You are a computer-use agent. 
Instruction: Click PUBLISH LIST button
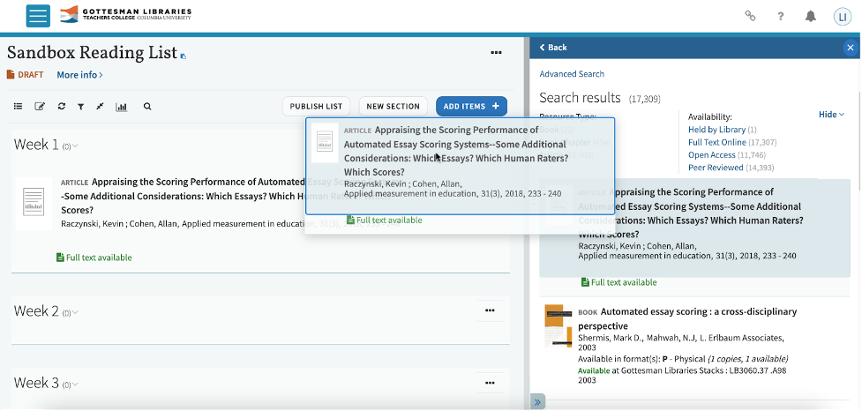pyautogui.click(x=316, y=106)
